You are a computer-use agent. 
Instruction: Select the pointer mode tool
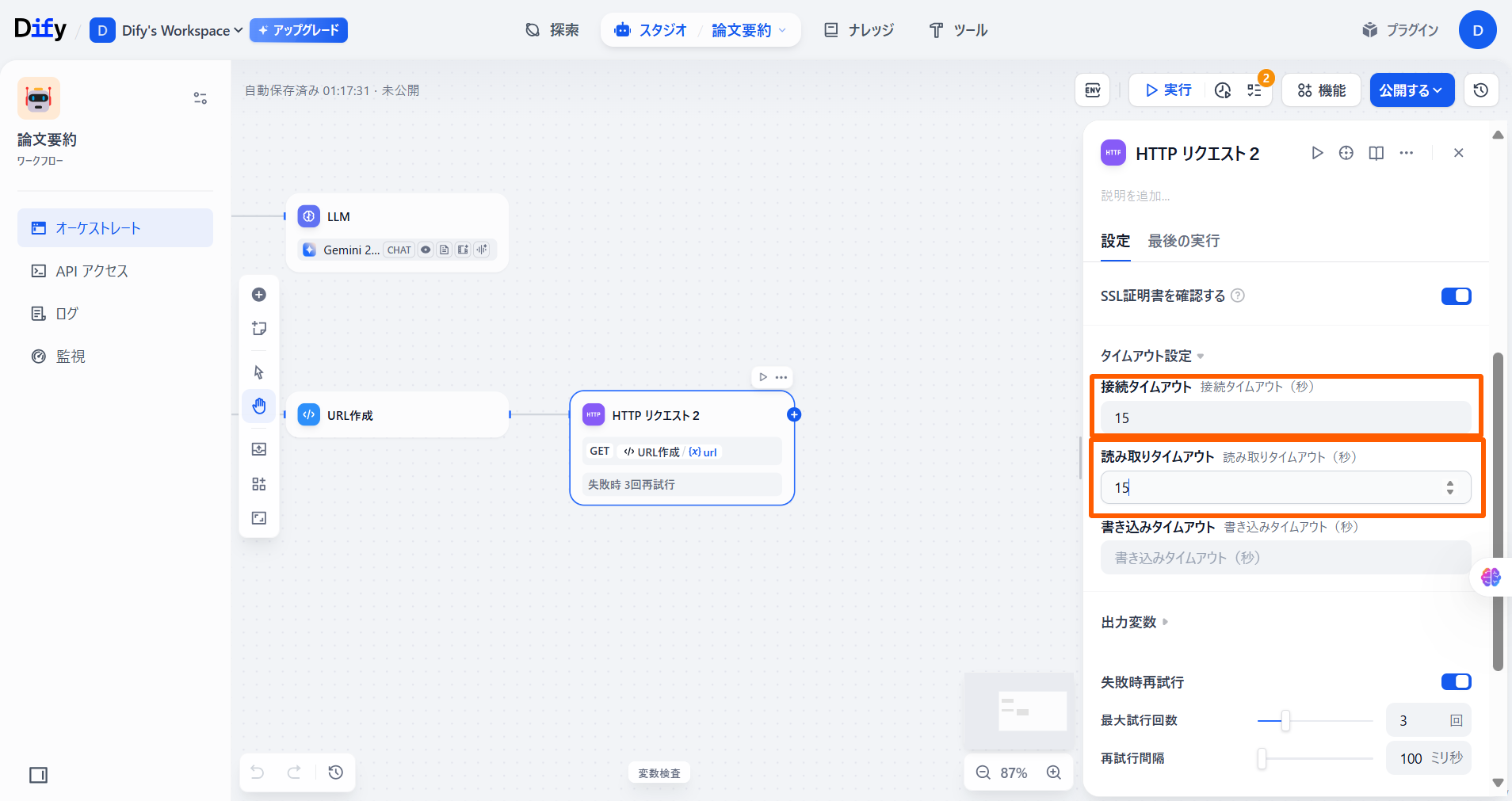tap(259, 372)
